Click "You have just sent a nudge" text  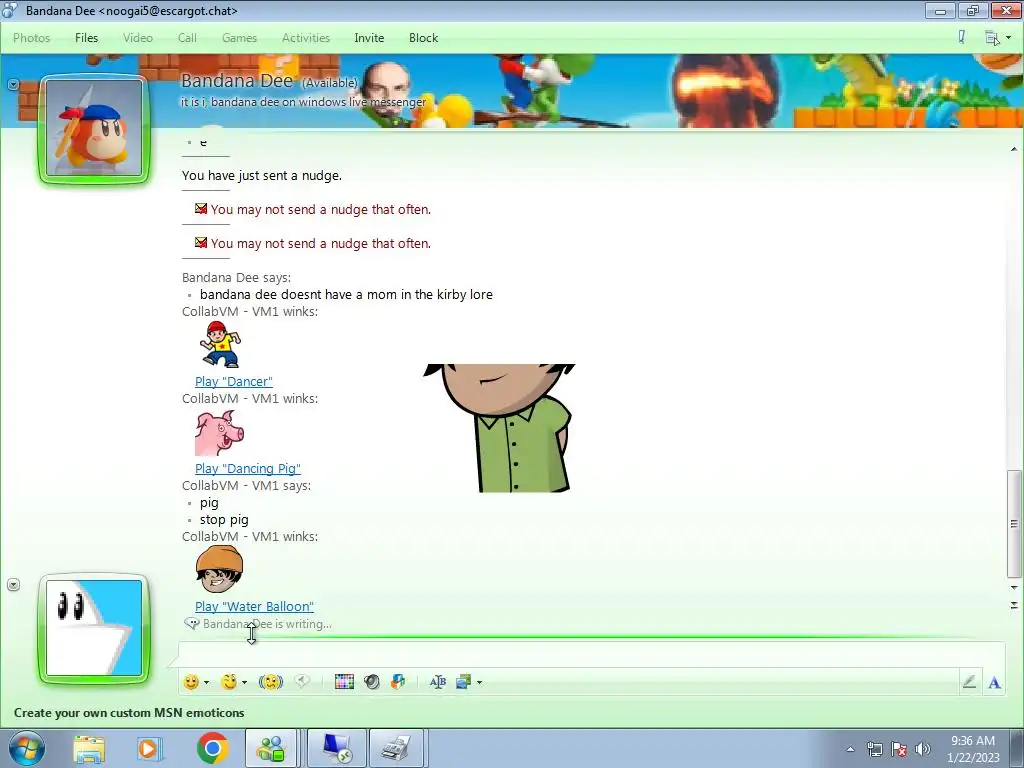pos(262,175)
